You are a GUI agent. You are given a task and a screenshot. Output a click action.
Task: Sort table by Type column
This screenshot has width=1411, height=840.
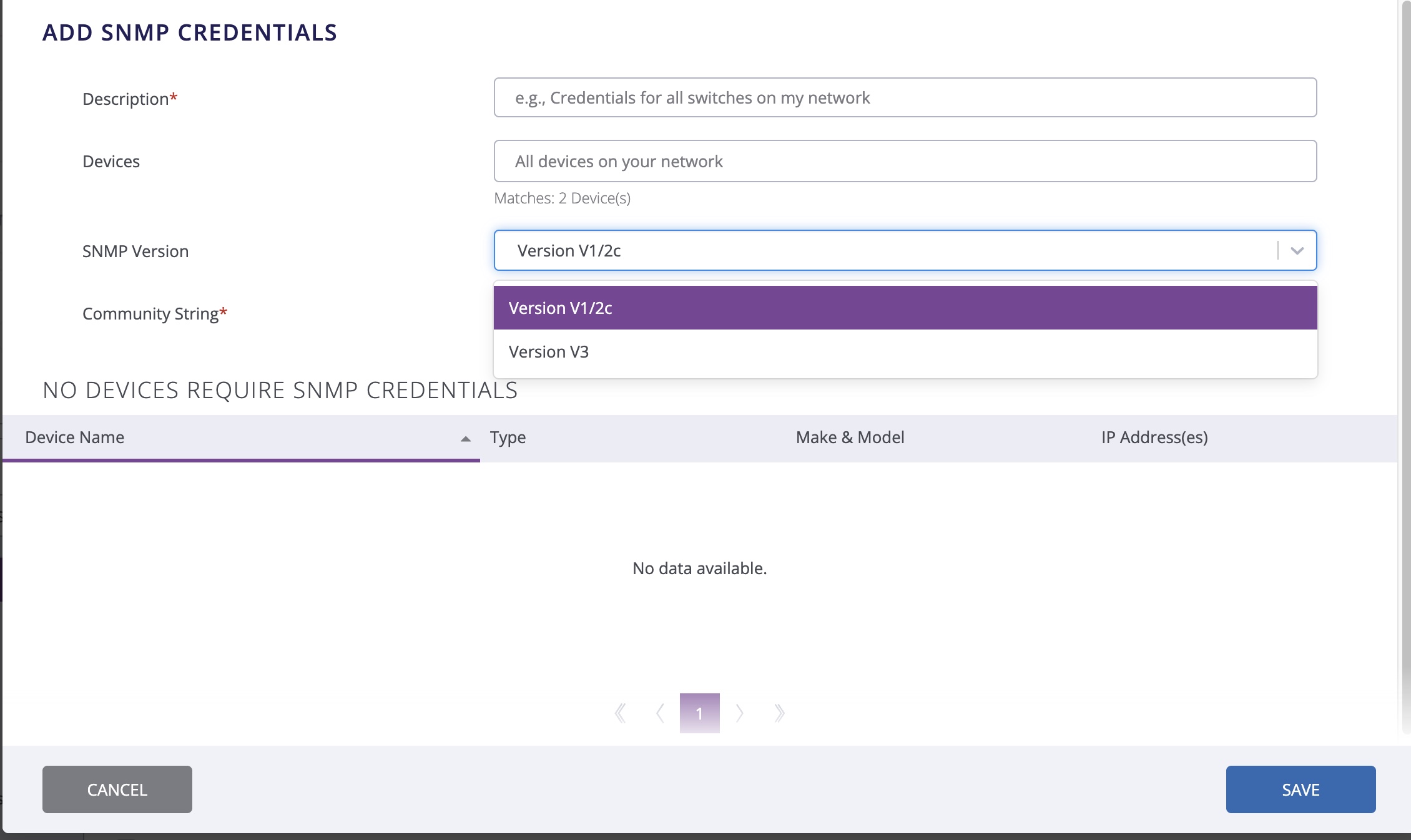[x=508, y=437]
